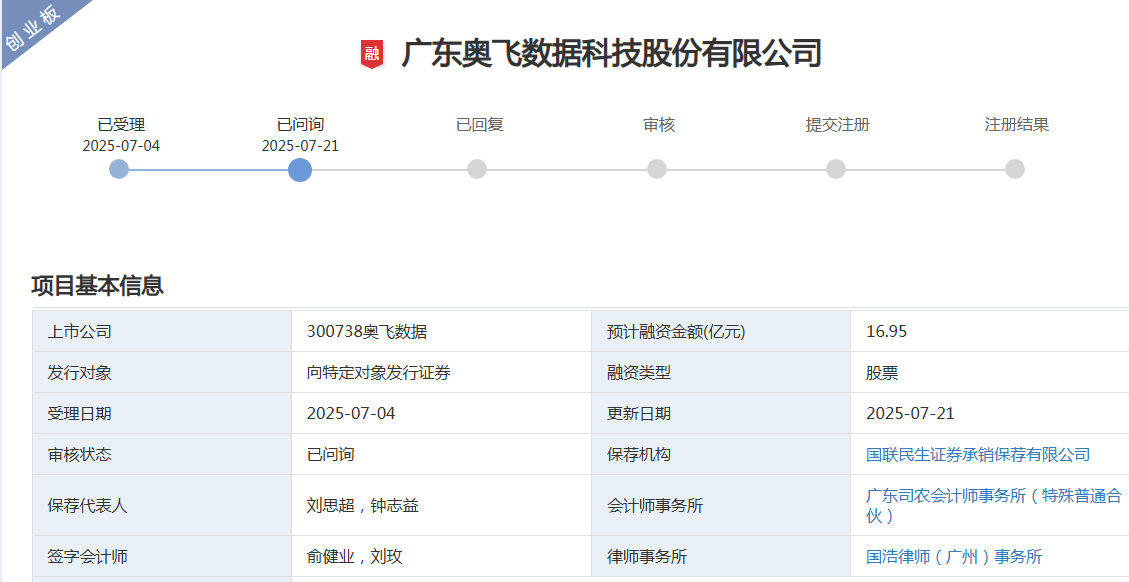Select the 已受理 timeline node circle
The height and width of the screenshot is (582, 1129).
pos(119,170)
